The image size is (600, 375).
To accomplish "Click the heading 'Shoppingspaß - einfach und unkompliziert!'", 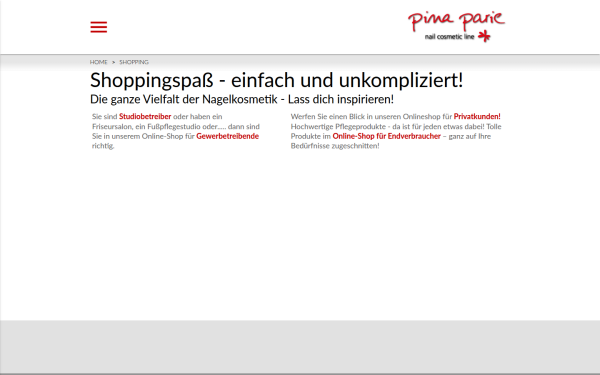I will coord(277,80).
